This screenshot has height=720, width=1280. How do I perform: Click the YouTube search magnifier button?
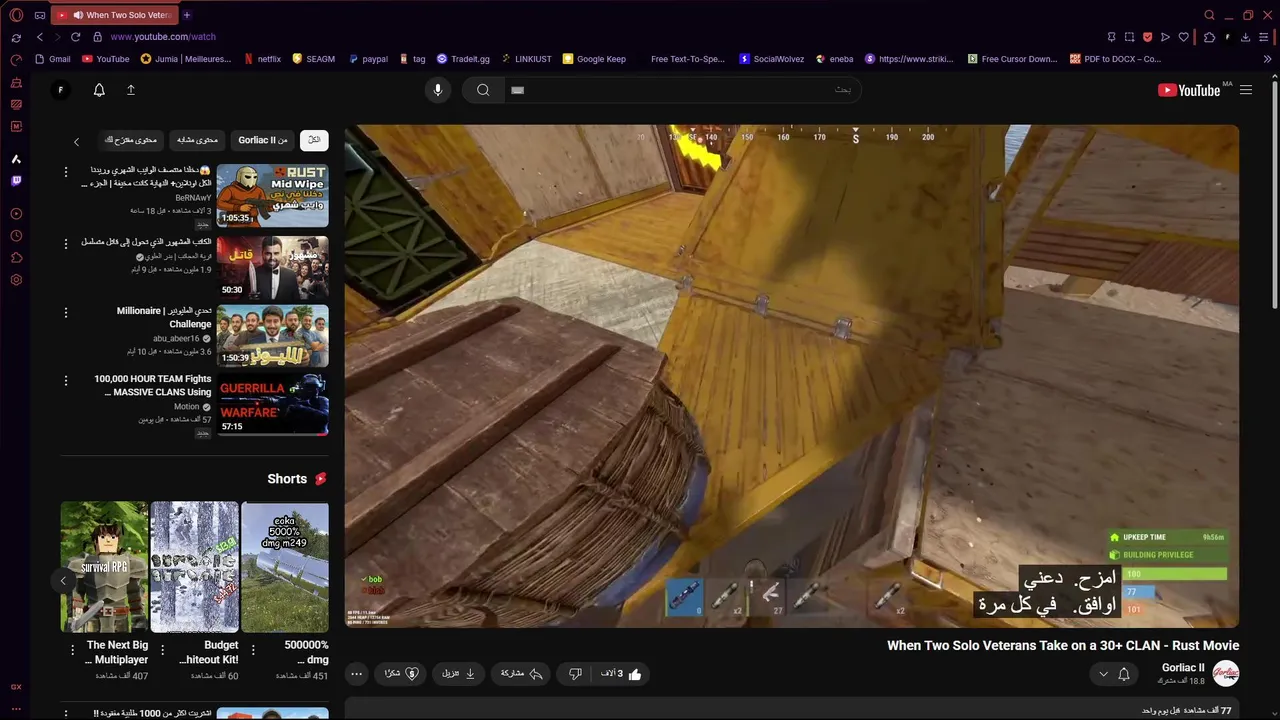coord(483,90)
